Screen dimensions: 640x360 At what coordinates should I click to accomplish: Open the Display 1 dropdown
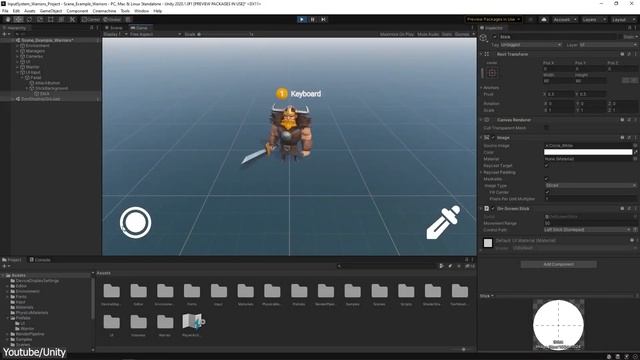tap(115, 34)
